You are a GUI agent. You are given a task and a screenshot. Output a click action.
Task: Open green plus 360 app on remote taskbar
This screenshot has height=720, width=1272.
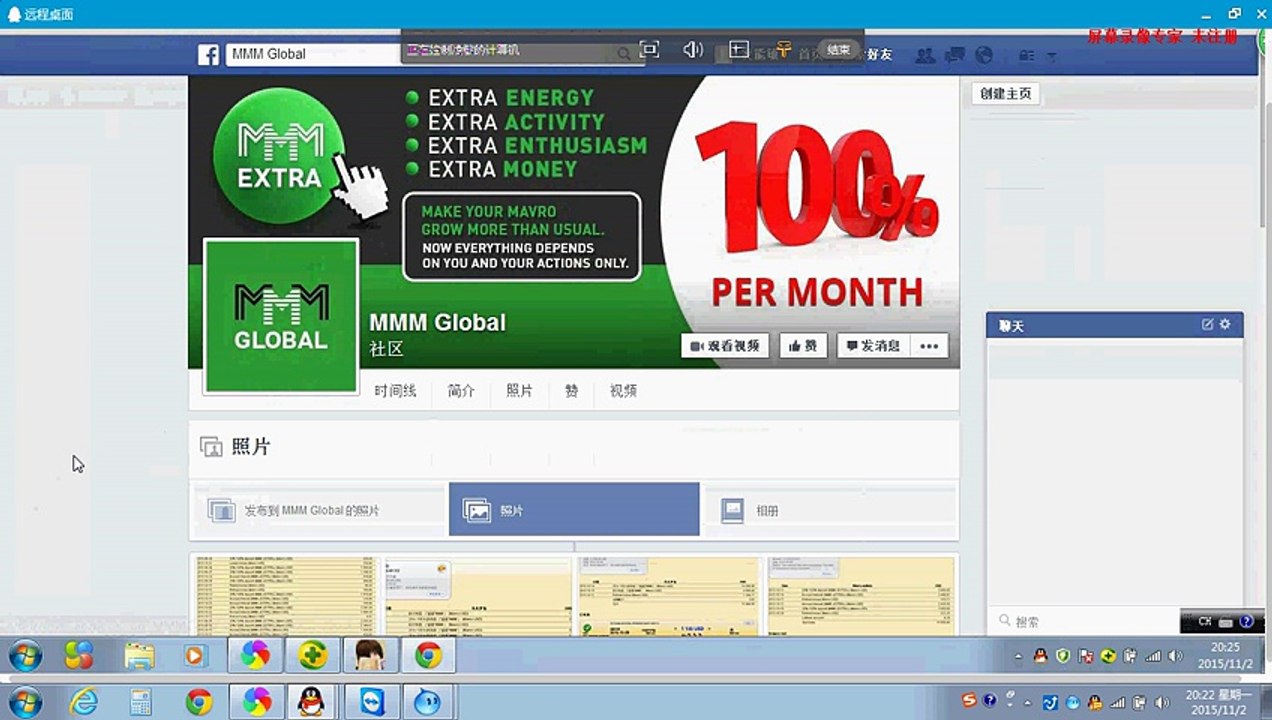(312, 656)
